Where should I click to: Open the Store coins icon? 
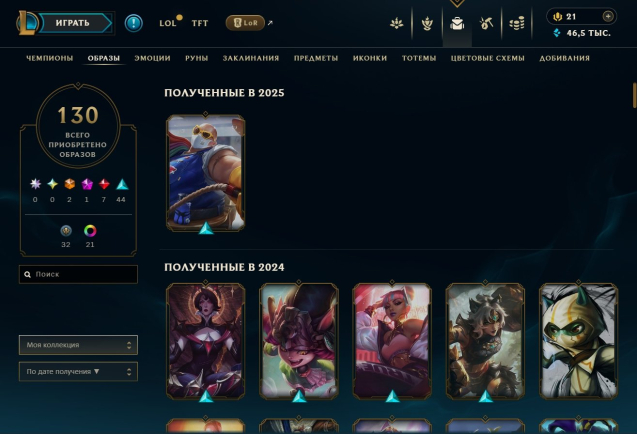517,24
